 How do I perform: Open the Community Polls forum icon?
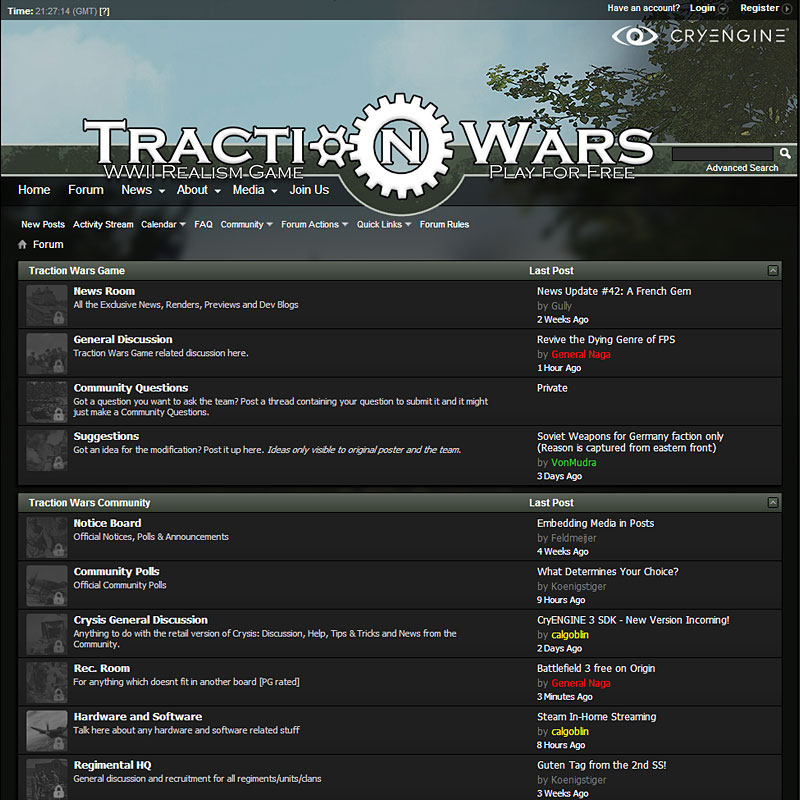pyautogui.click(x=47, y=586)
